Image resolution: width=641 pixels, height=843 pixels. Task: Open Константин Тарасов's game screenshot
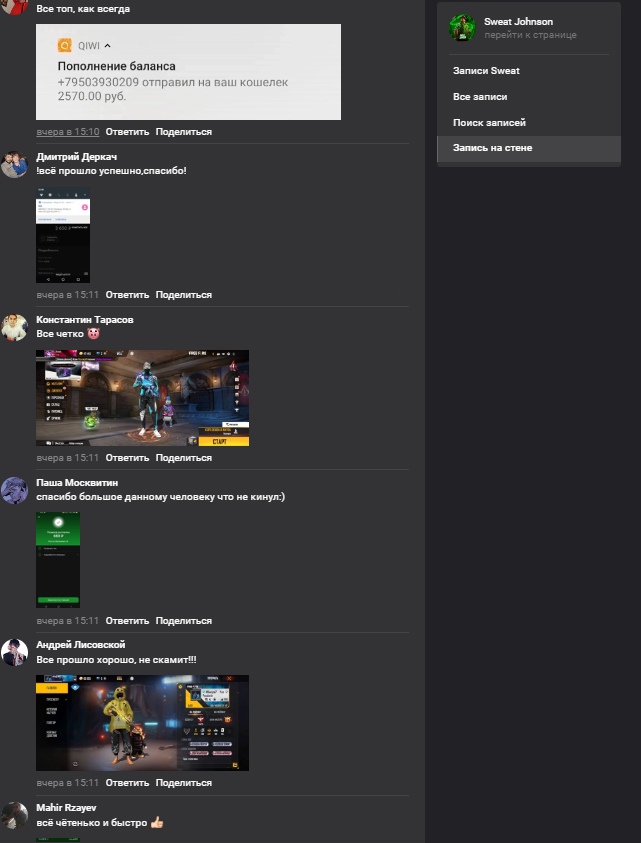(x=142, y=397)
